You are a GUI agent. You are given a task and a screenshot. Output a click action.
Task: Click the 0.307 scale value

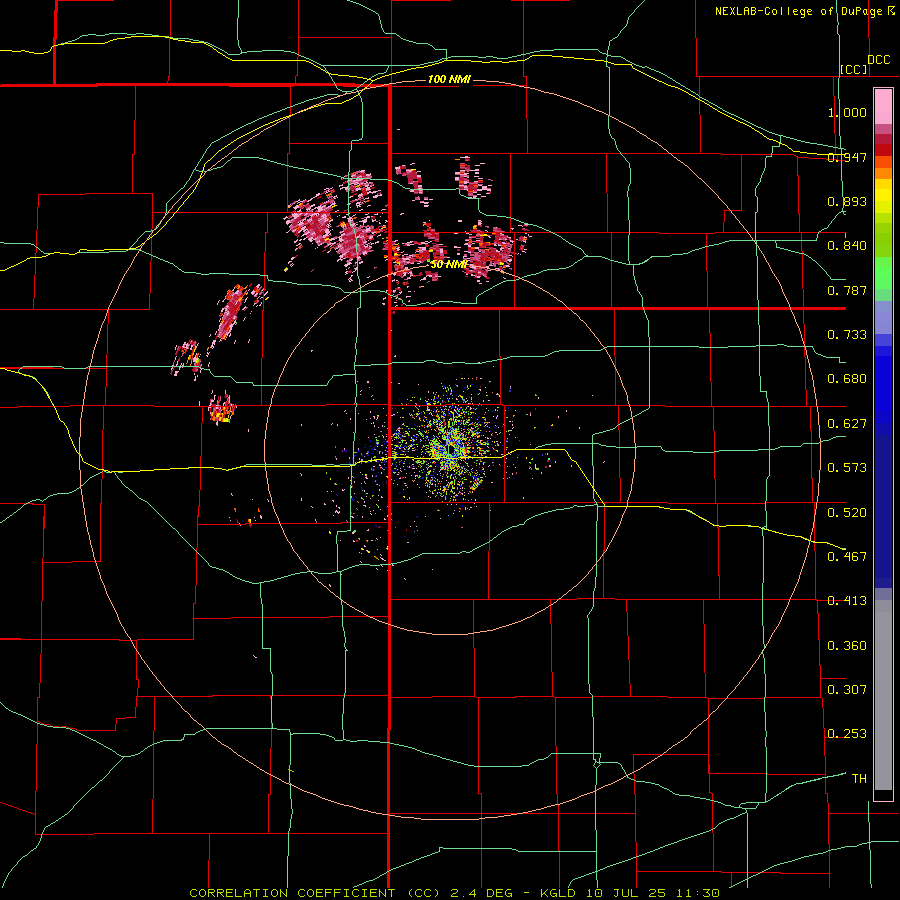[x=847, y=690]
